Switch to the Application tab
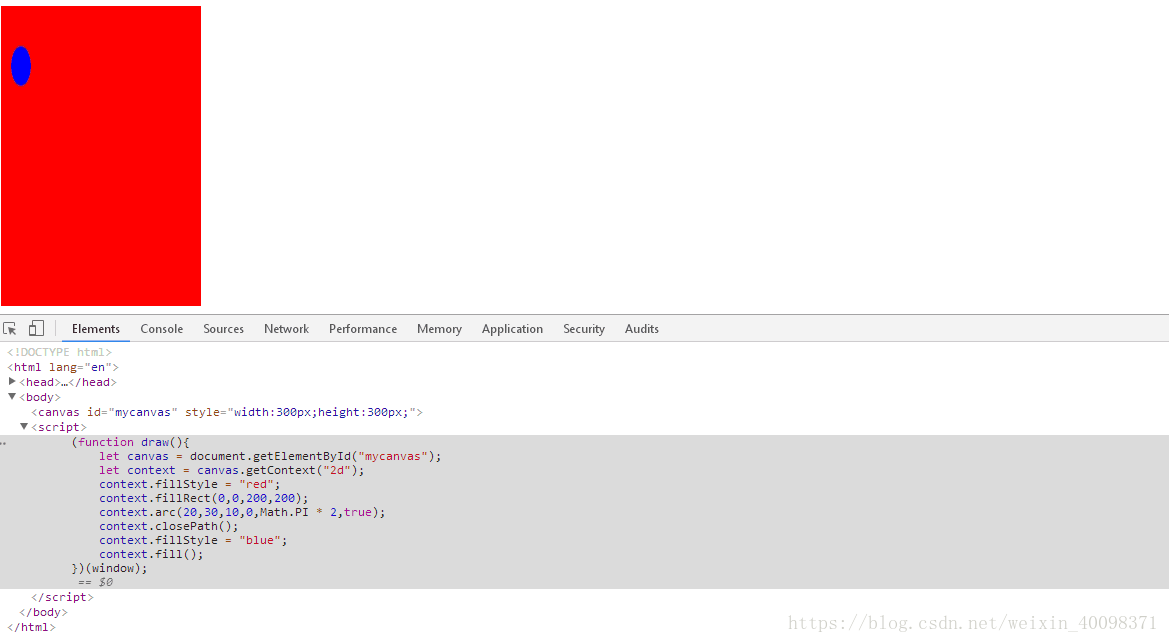 pos(512,329)
